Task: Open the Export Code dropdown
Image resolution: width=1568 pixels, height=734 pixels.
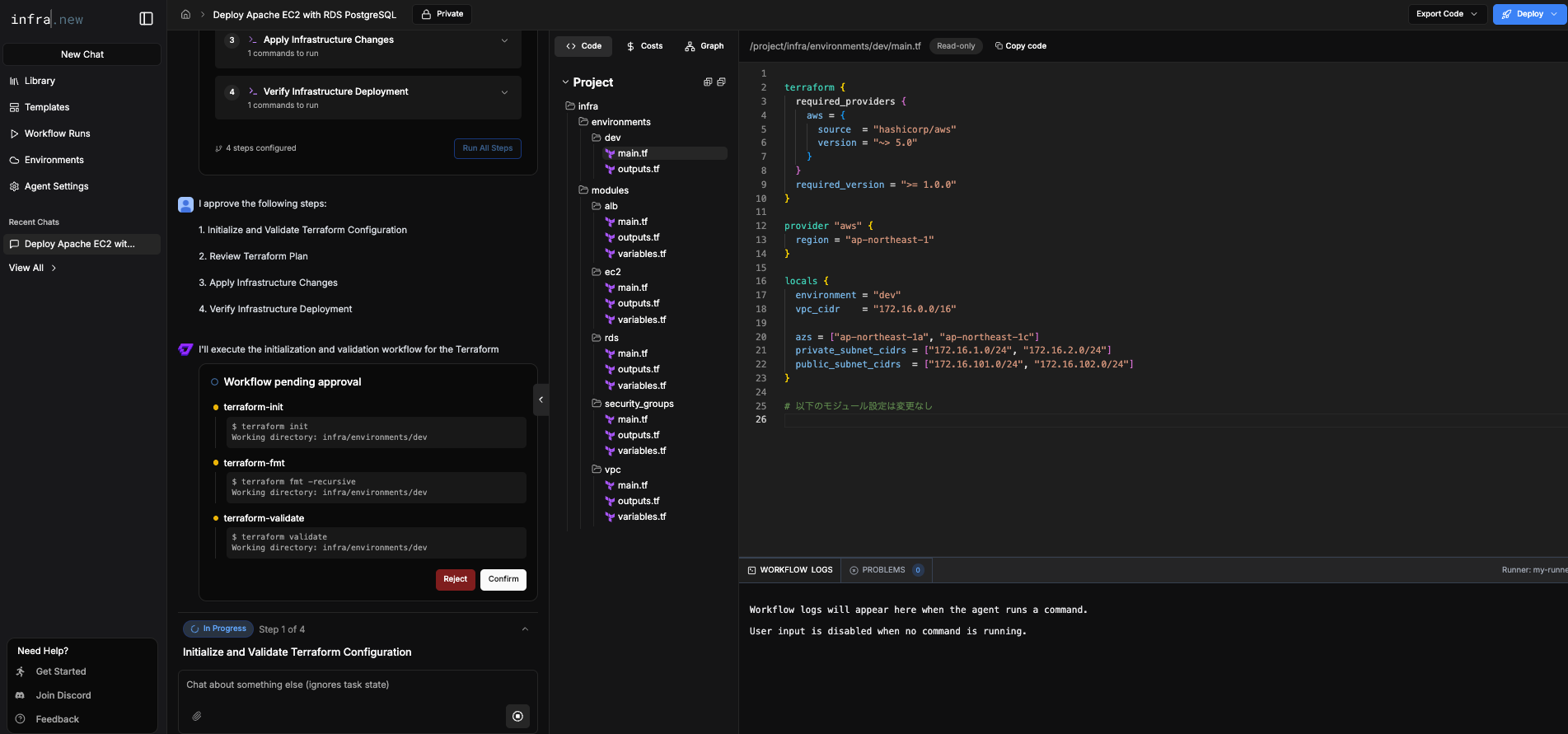Action: coord(1447,14)
